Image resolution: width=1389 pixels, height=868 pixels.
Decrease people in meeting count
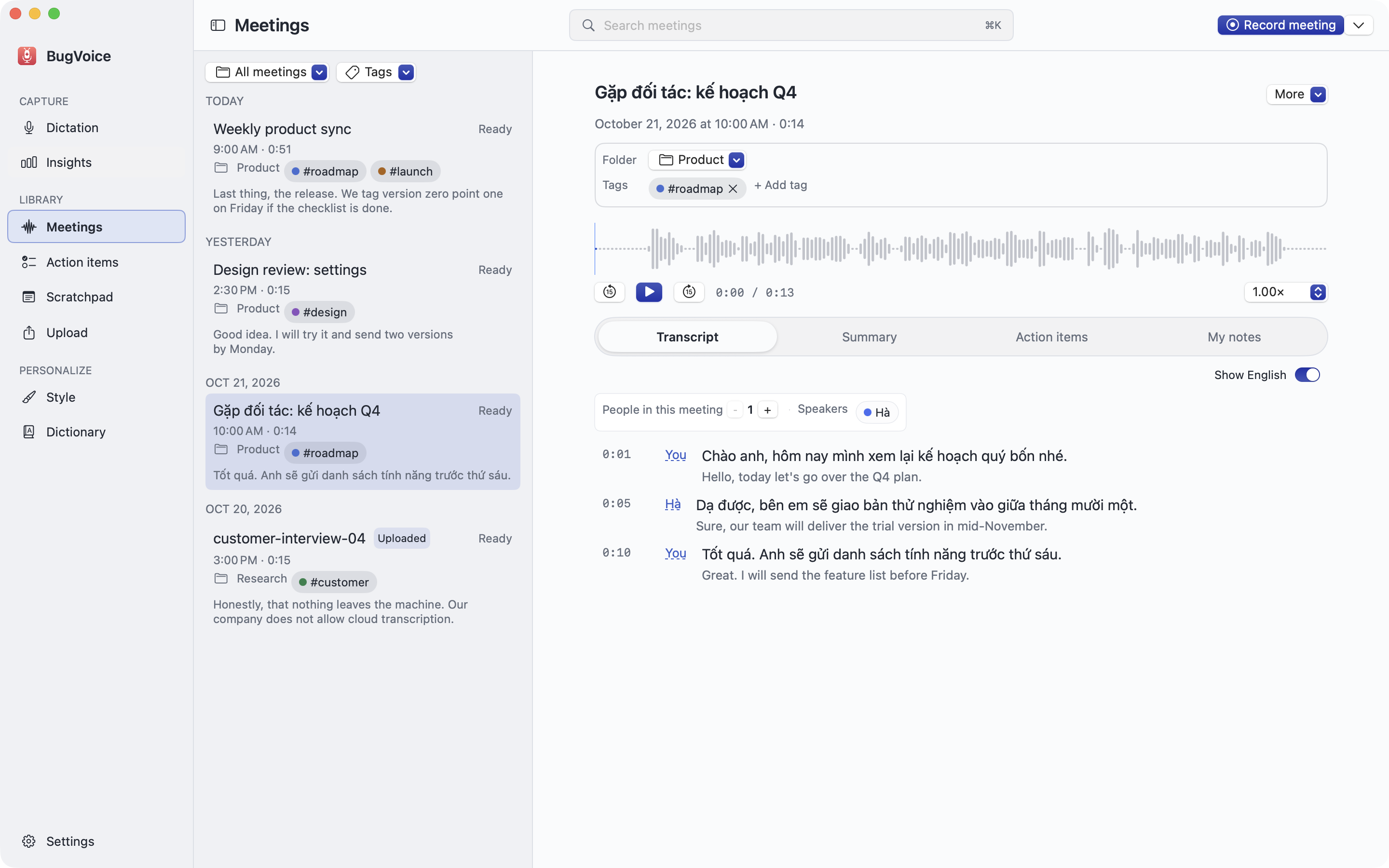[735, 410]
